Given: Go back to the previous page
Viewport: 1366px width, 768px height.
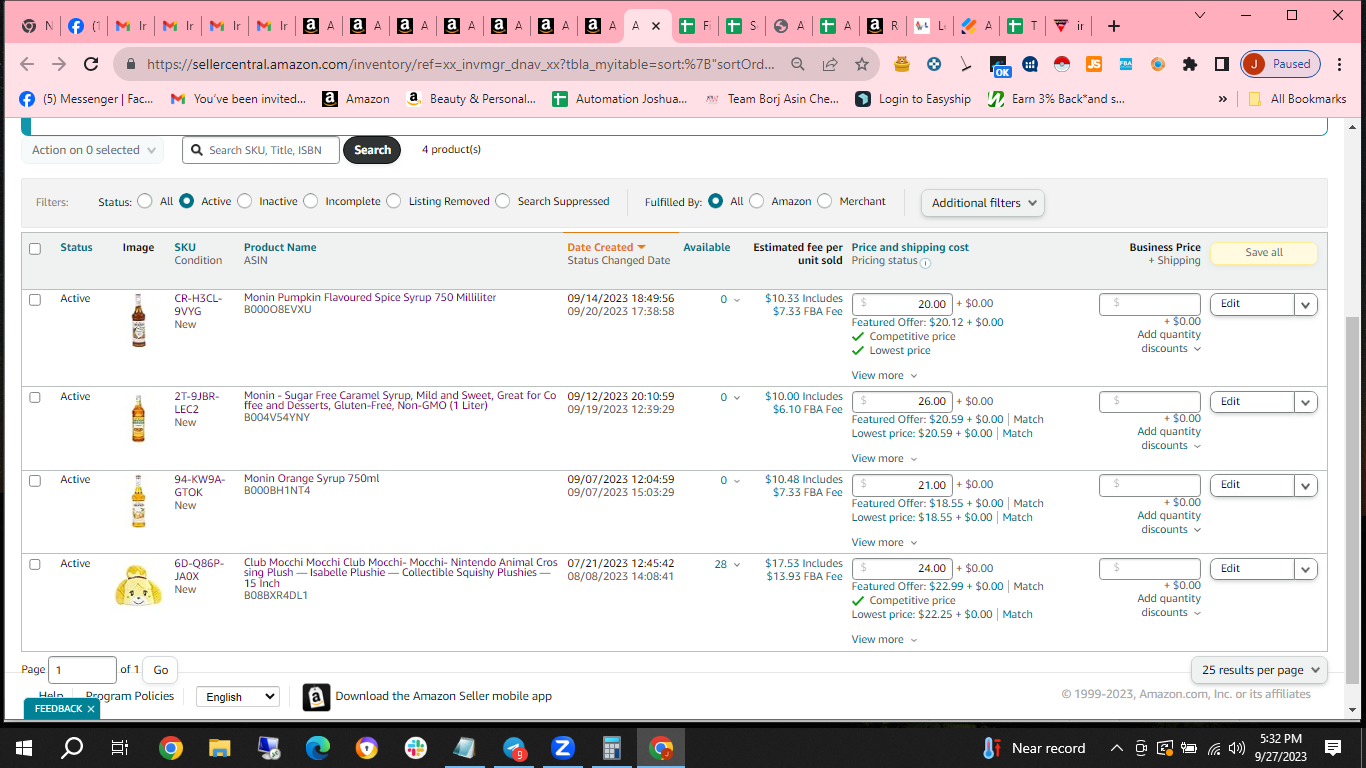Looking at the screenshot, I should pos(27,64).
